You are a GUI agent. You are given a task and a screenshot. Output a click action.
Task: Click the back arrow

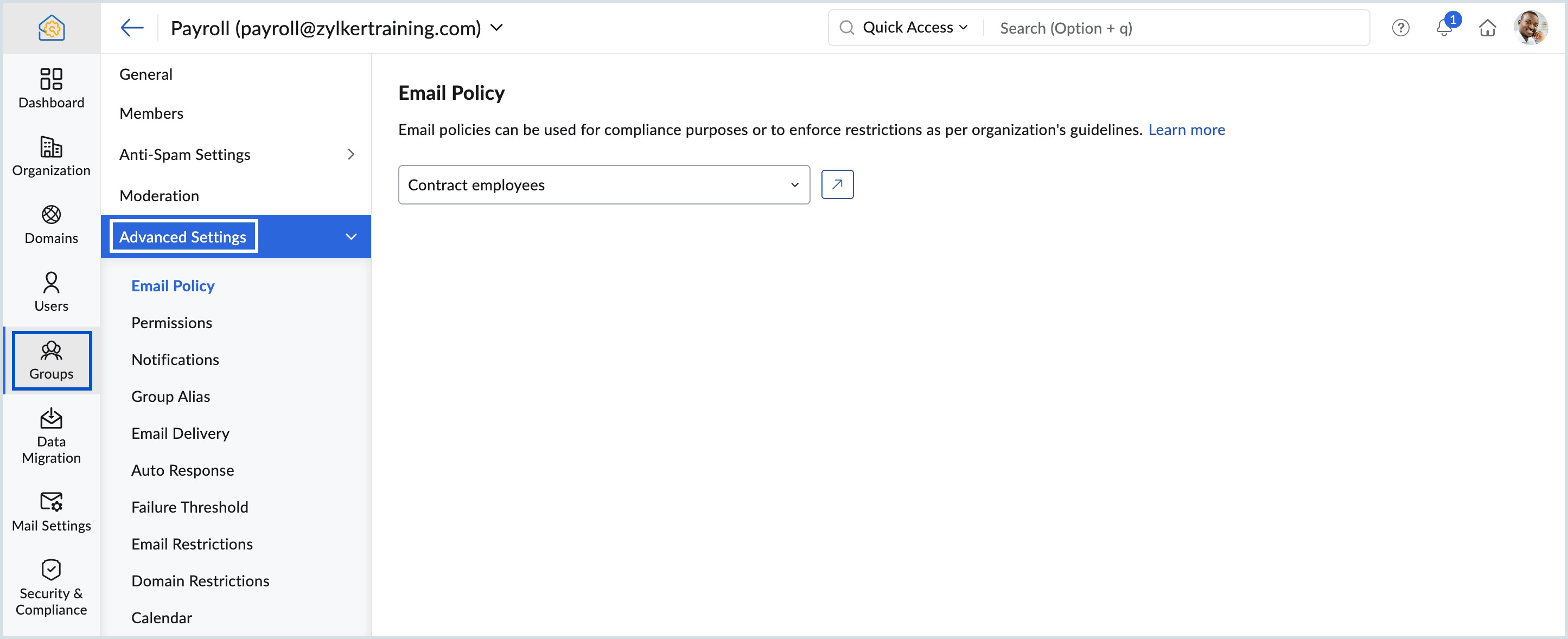click(x=131, y=28)
